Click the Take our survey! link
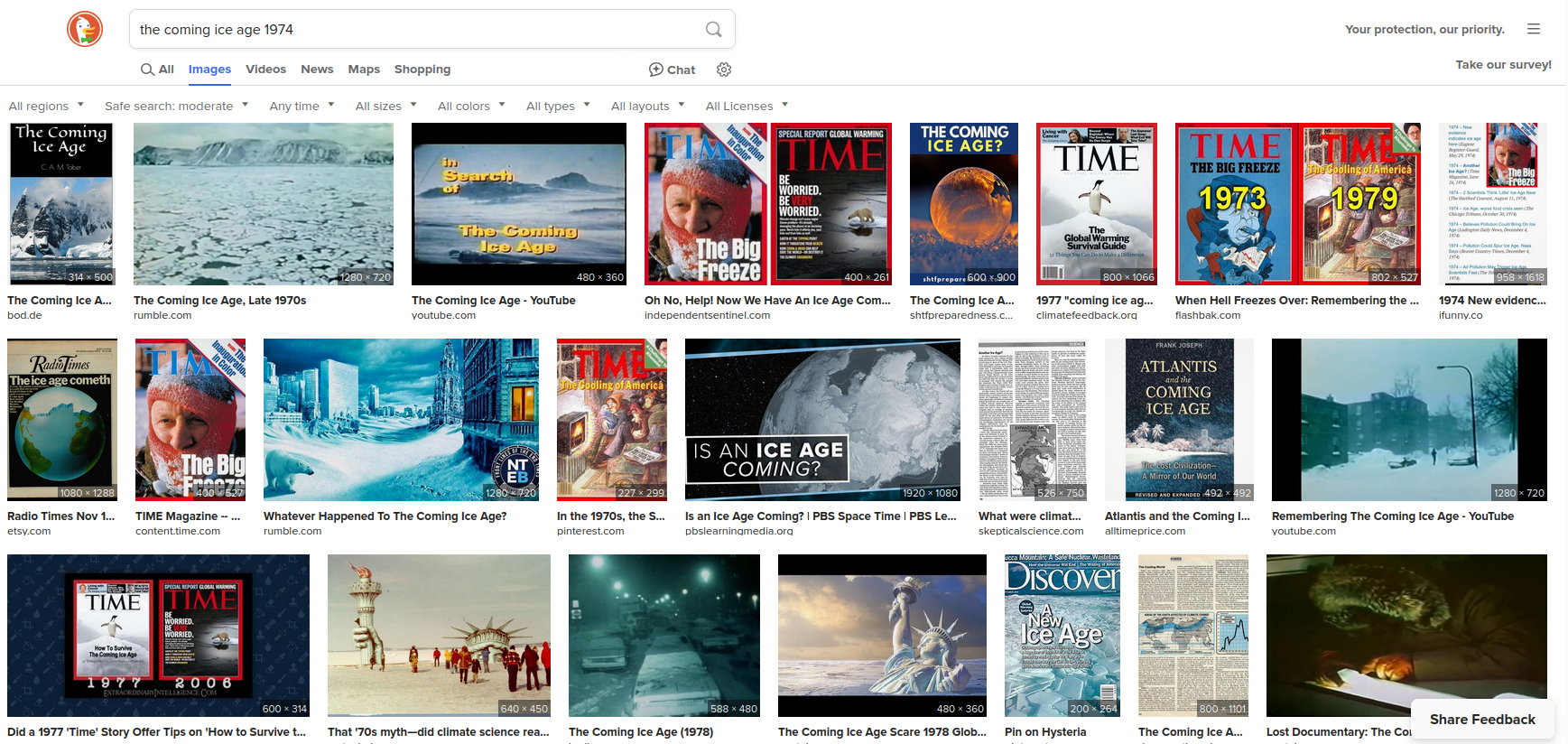The image size is (1568, 744). point(1503,64)
